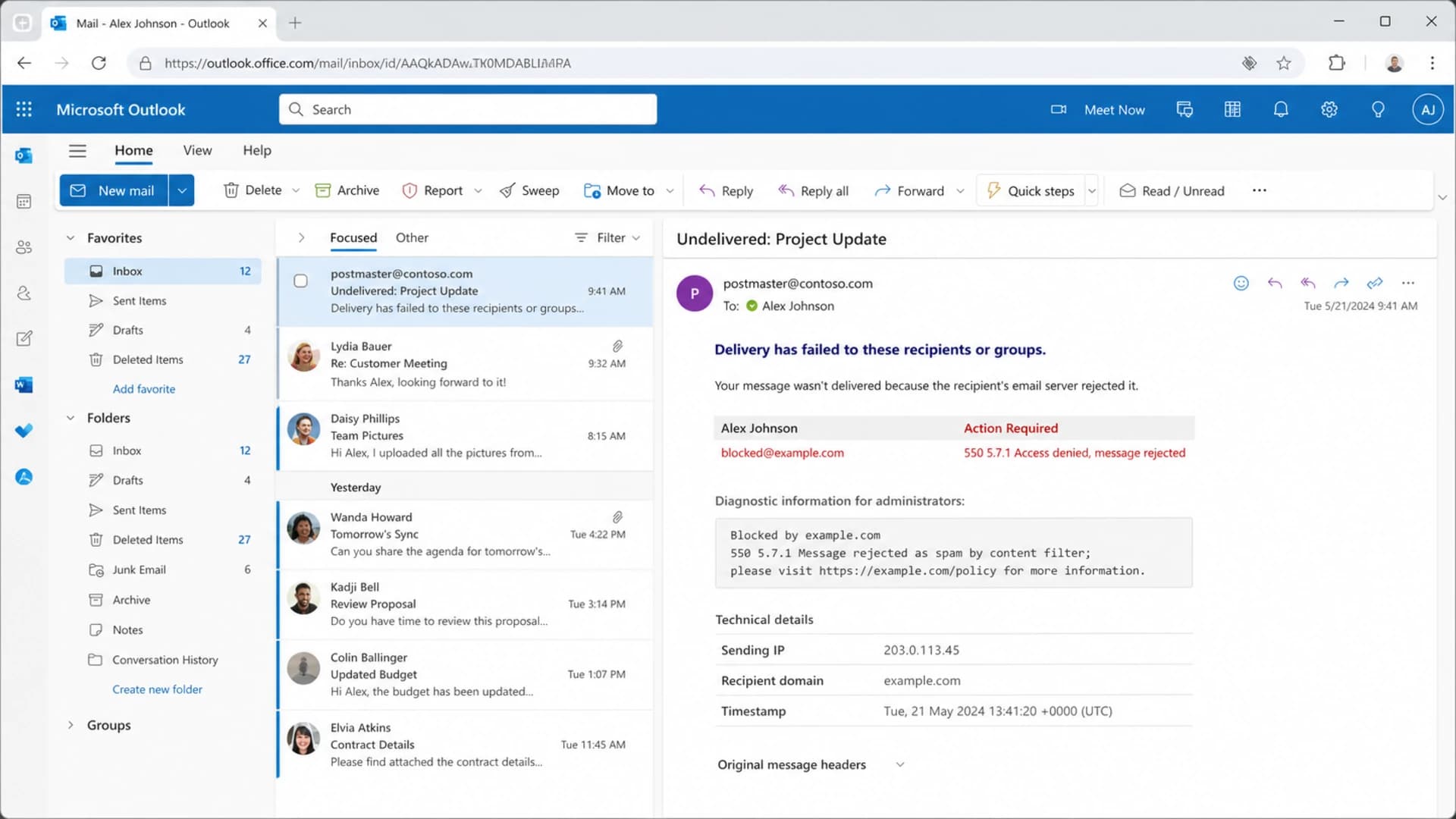Toggle Read / Unread for message
The width and height of the screenshot is (1456, 819).
pyautogui.click(x=1172, y=191)
